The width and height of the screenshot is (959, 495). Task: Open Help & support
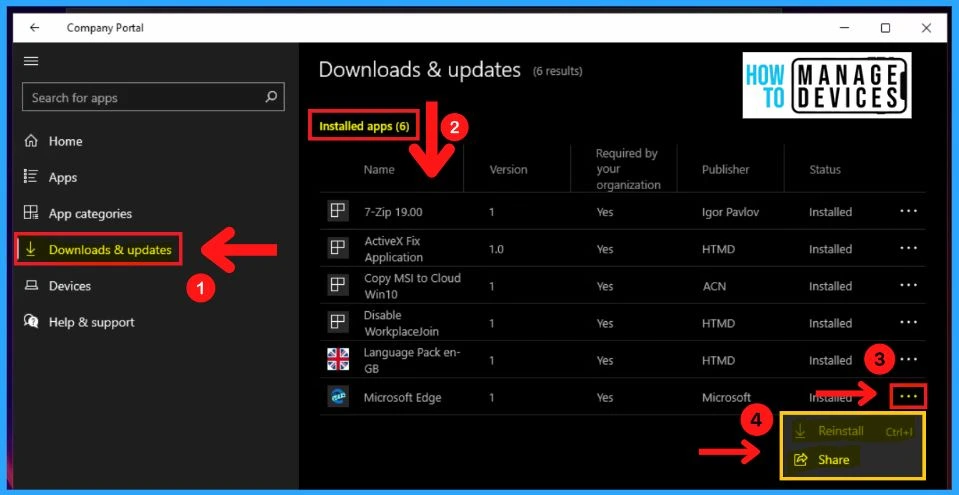click(92, 322)
